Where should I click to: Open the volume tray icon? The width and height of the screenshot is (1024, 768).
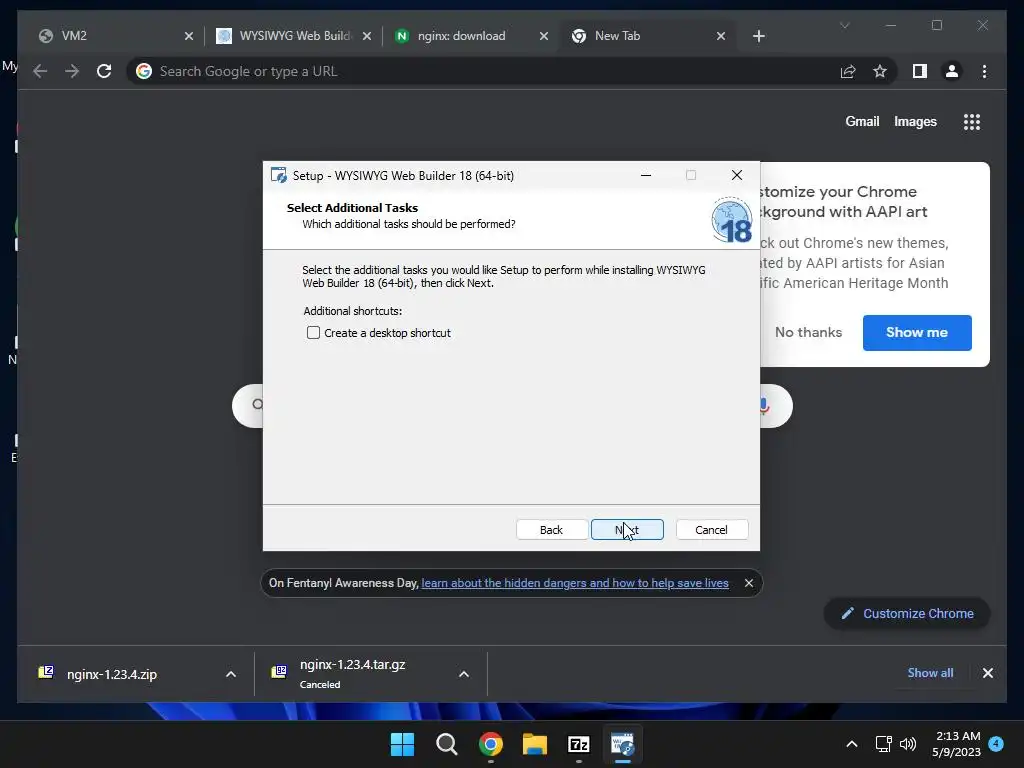click(x=908, y=744)
